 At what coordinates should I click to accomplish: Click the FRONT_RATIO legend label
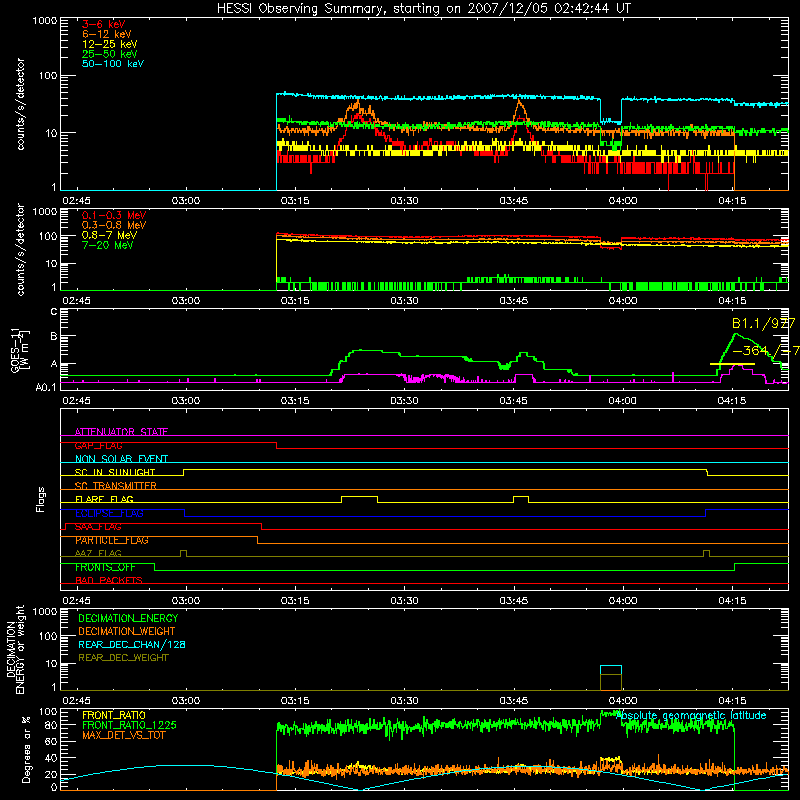(x=114, y=715)
